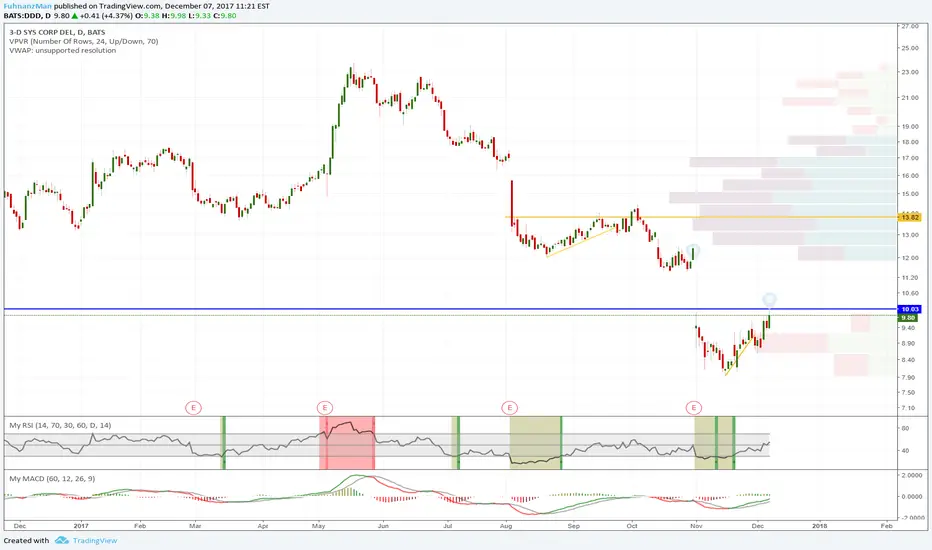
Task: Click the 2.0000 level on the MACD axis
Action: tap(912, 476)
